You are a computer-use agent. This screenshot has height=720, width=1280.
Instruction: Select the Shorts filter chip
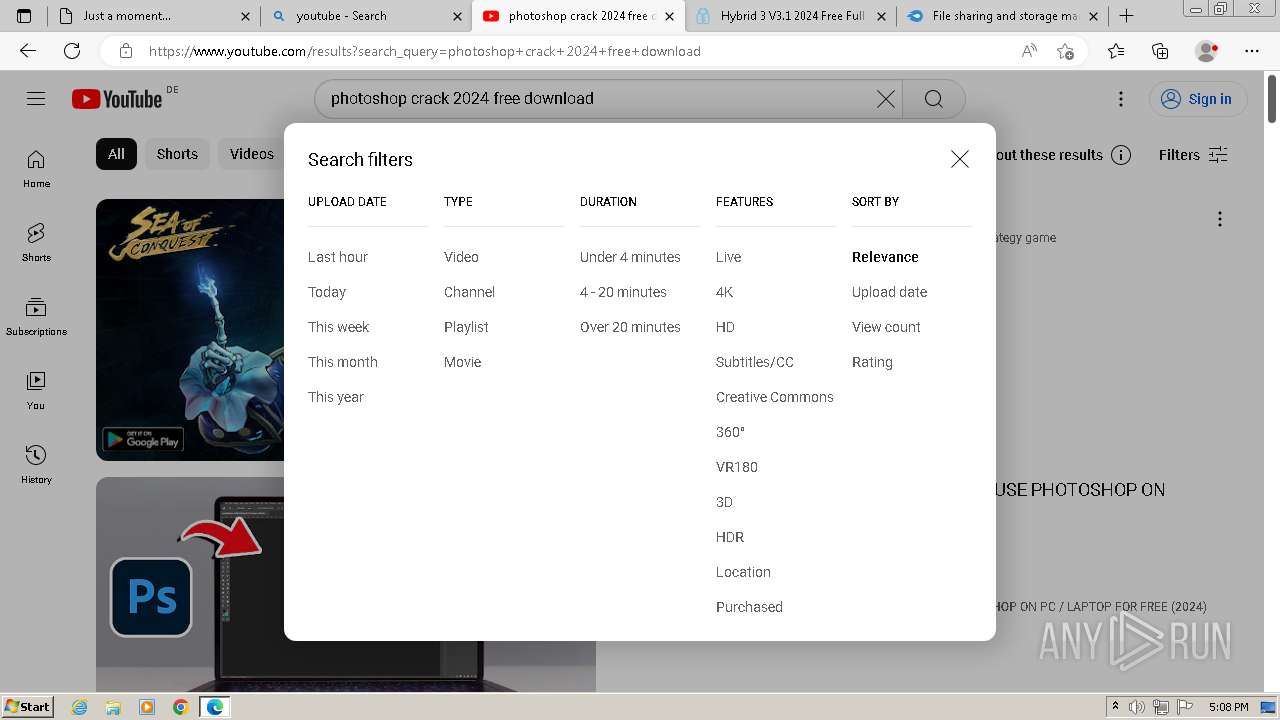177,154
